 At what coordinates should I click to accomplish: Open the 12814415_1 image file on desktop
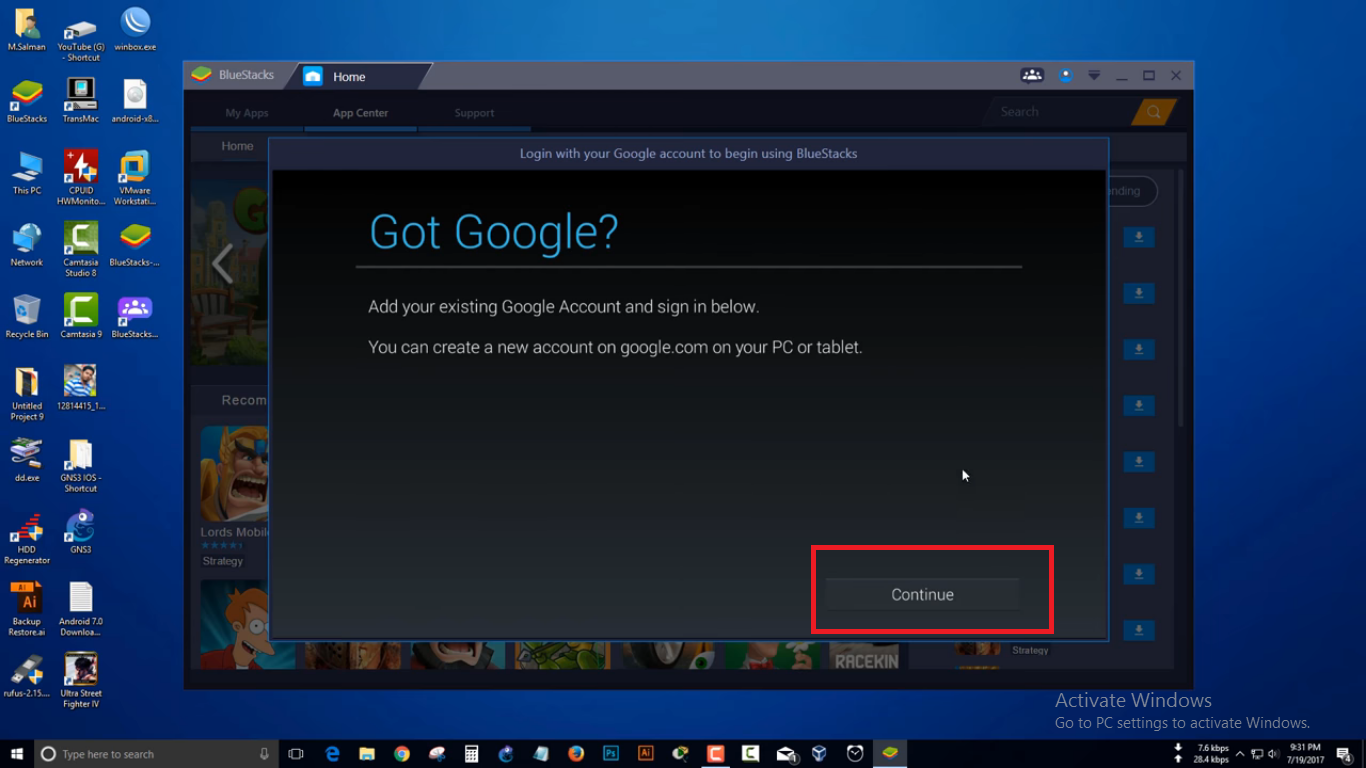point(81,388)
